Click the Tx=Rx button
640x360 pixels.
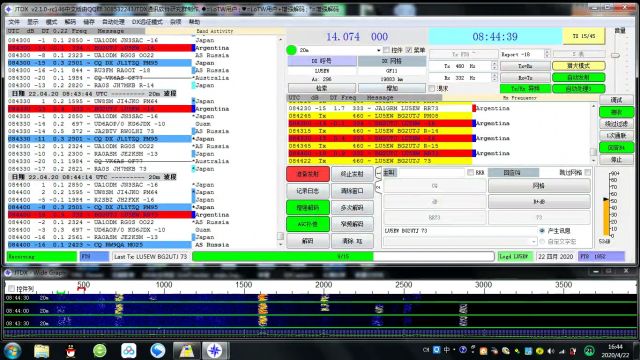click(524, 66)
